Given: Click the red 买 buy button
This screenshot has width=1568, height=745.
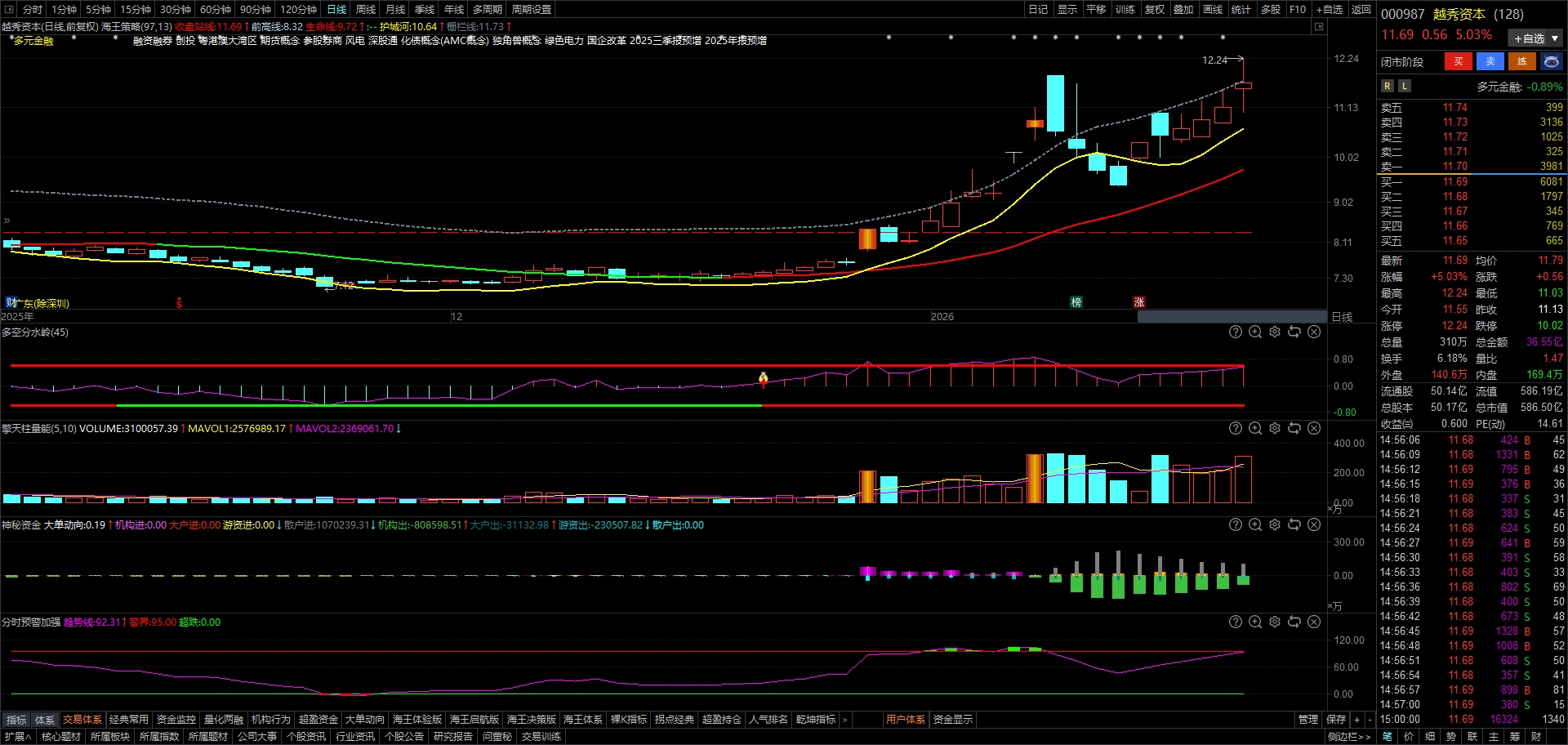Looking at the screenshot, I should [1459, 61].
